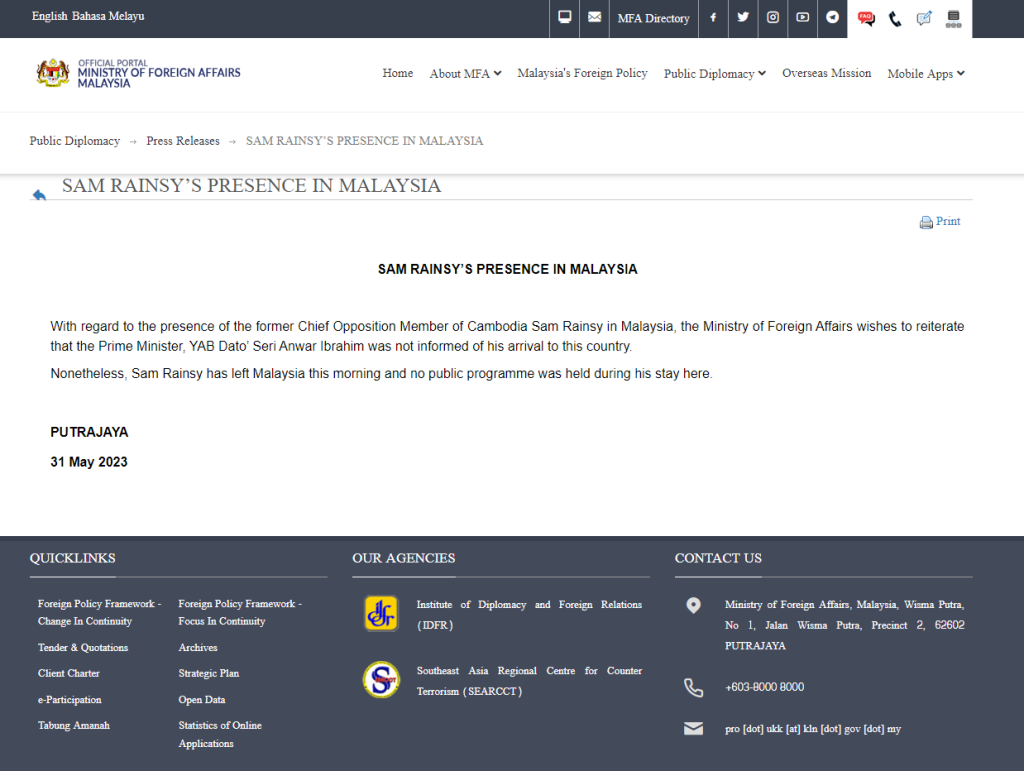This screenshot has height=771, width=1024.
Task: Click the YouTube icon
Action: (x=803, y=18)
